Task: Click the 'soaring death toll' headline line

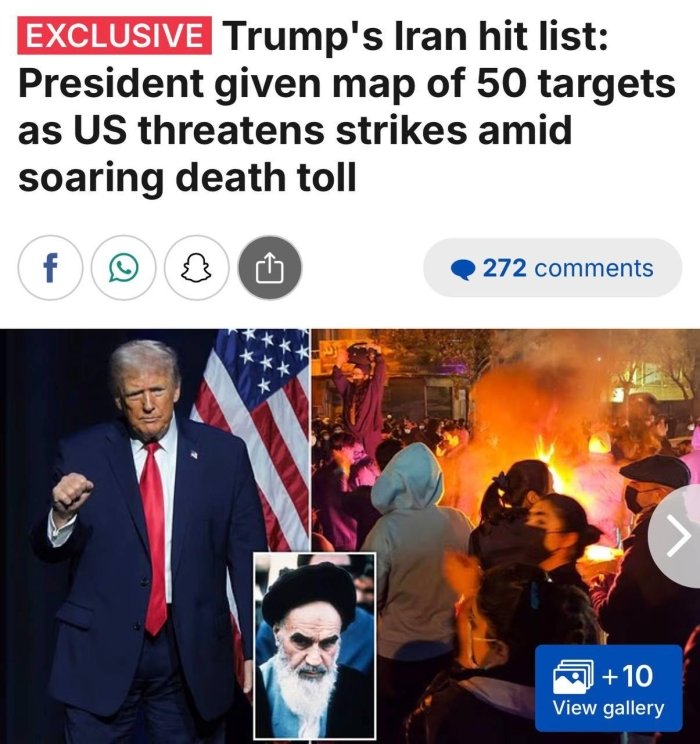Action: click(x=187, y=177)
